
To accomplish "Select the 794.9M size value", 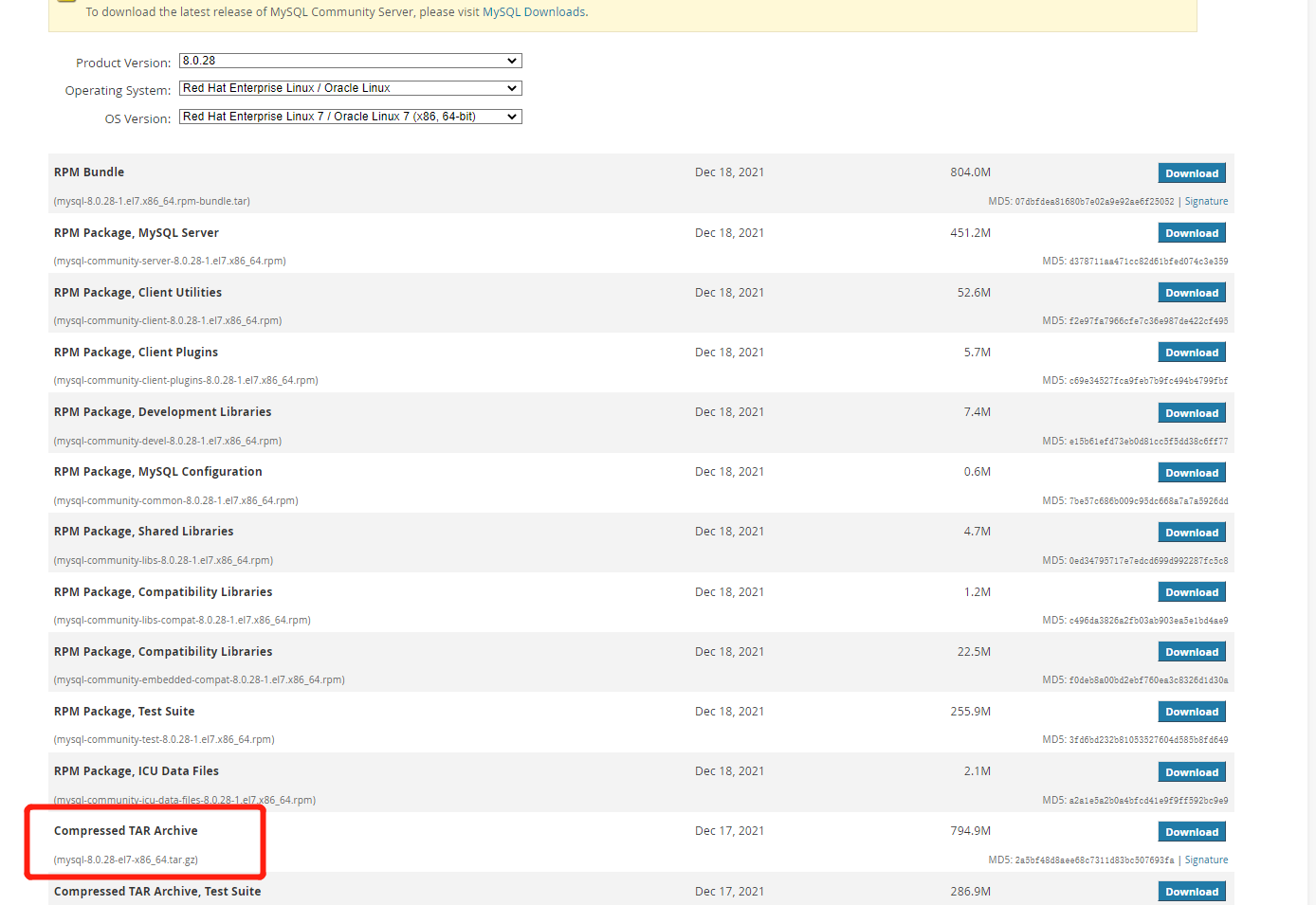I will tap(970, 831).
